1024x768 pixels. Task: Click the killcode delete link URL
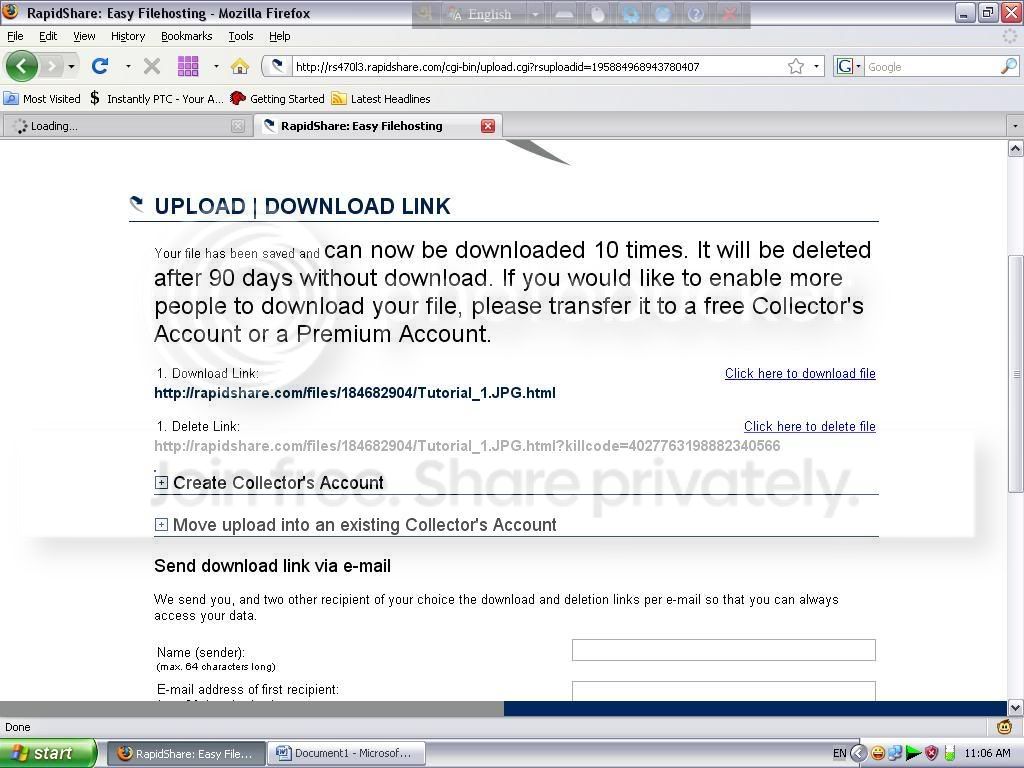(x=467, y=446)
